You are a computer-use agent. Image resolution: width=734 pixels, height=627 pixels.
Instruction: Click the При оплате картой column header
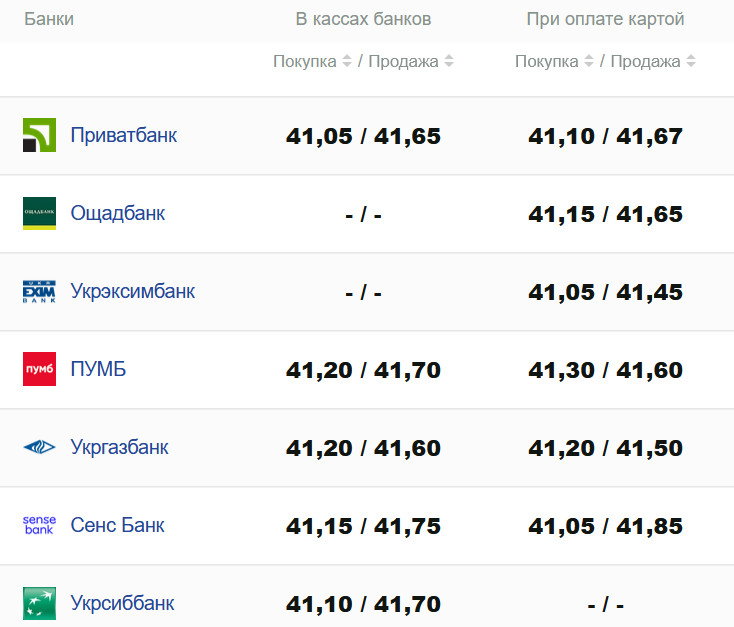605,19
